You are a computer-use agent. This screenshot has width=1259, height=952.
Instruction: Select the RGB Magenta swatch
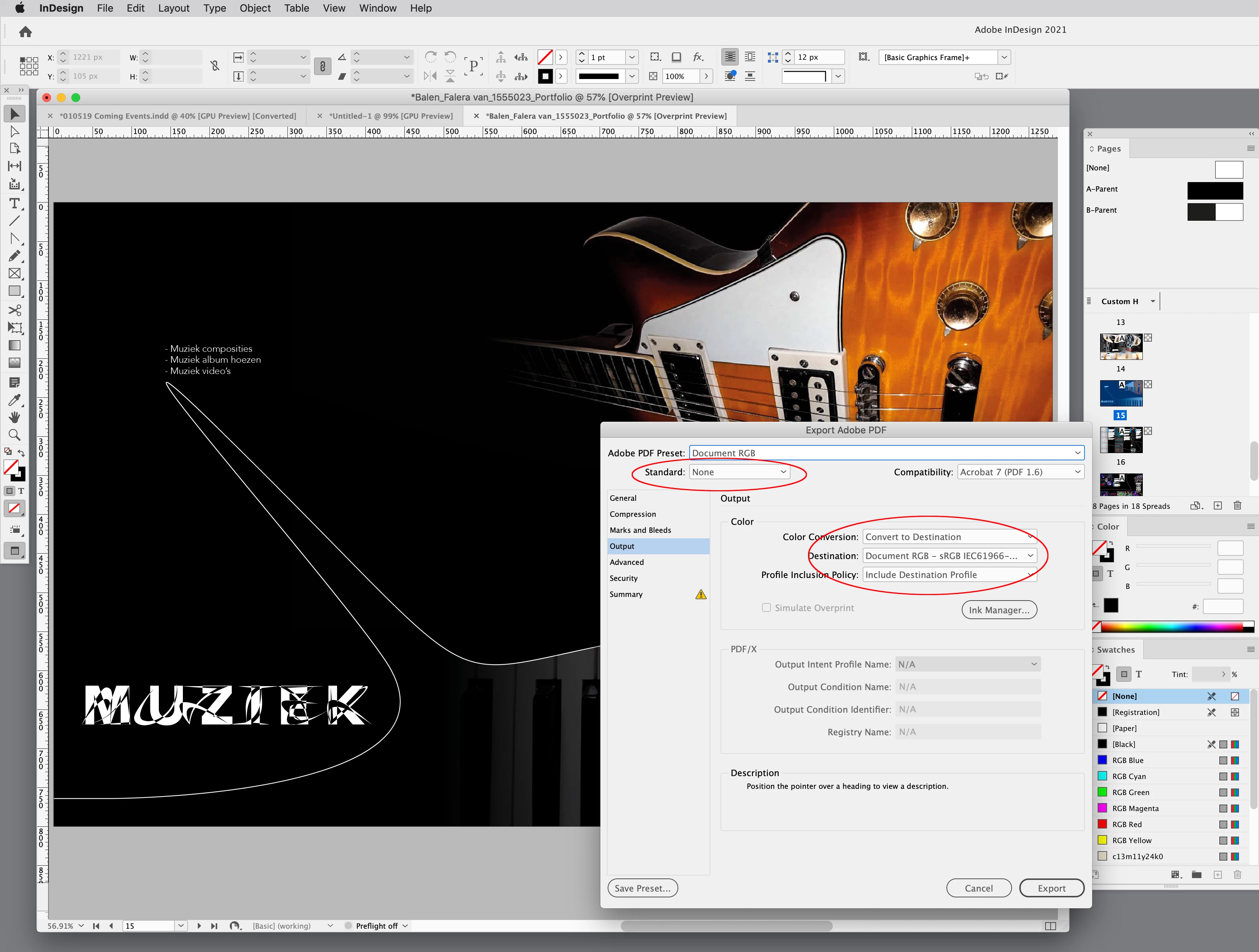coord(1135,808)
